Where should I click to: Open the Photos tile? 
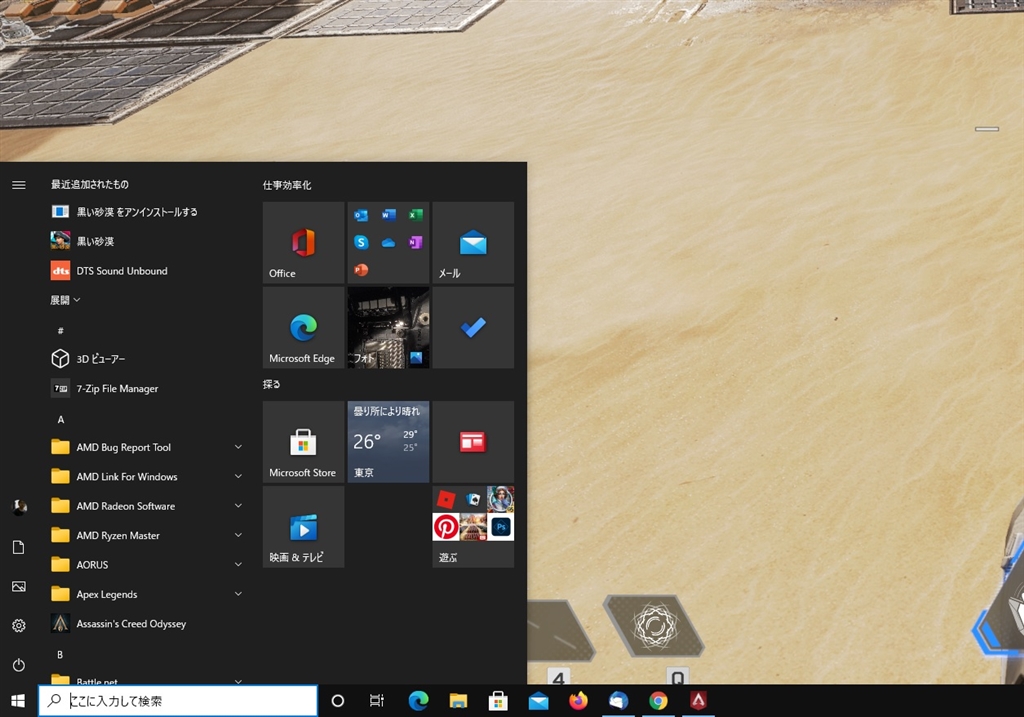point(388,327)
